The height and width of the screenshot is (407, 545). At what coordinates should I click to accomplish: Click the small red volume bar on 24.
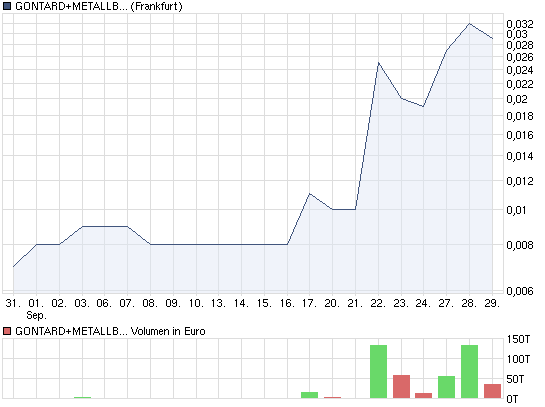pos(424,396)
